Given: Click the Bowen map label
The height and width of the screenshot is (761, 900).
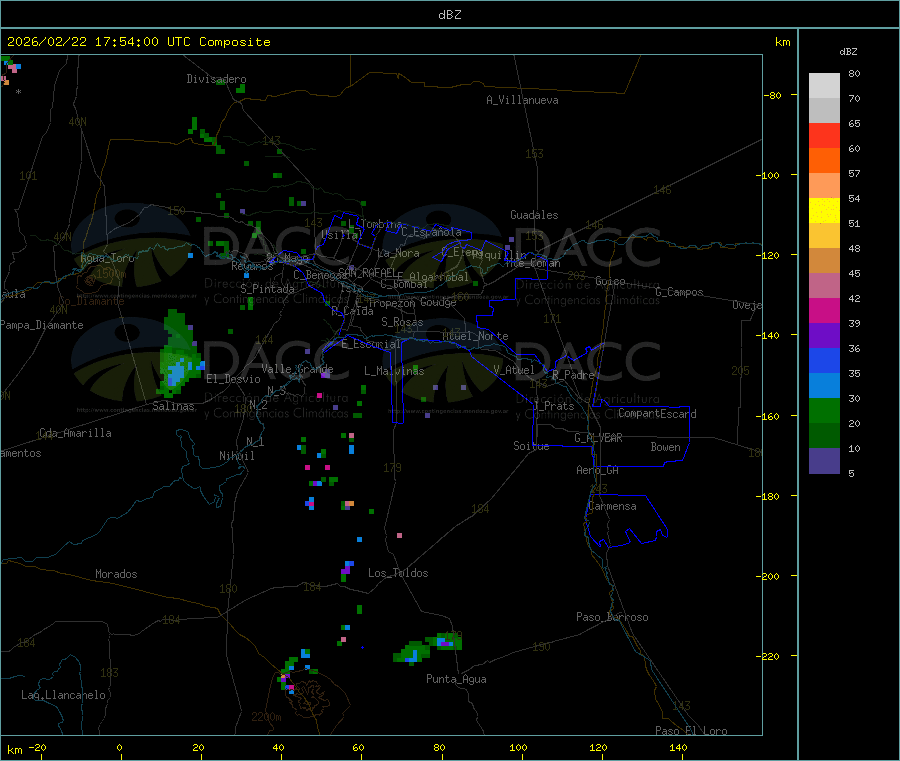Looking at the screenshot, I should (x=666, y=446).
